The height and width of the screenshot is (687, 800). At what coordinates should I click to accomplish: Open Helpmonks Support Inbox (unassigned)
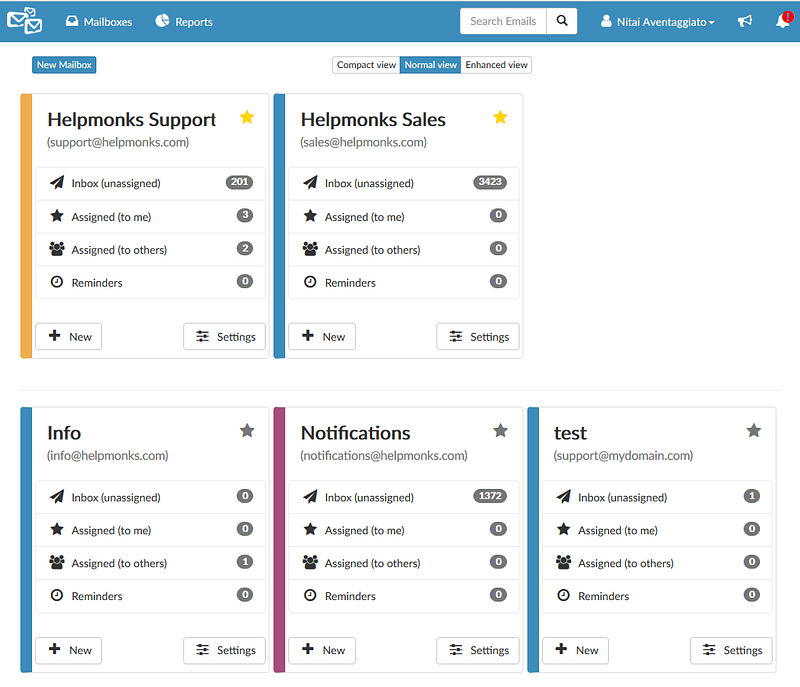point(151,183)
